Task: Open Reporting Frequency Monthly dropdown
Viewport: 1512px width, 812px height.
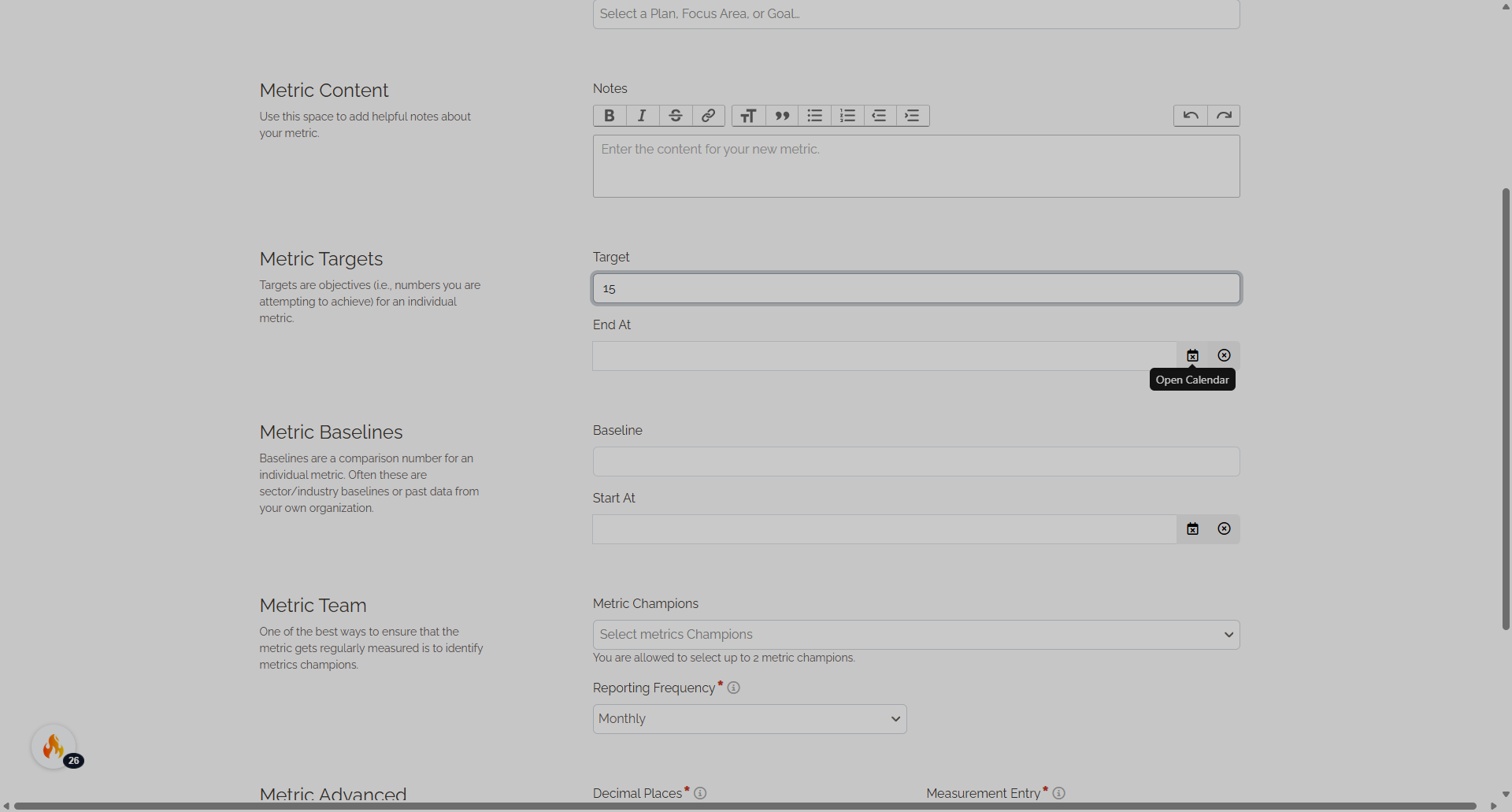Action: [750, 719]
